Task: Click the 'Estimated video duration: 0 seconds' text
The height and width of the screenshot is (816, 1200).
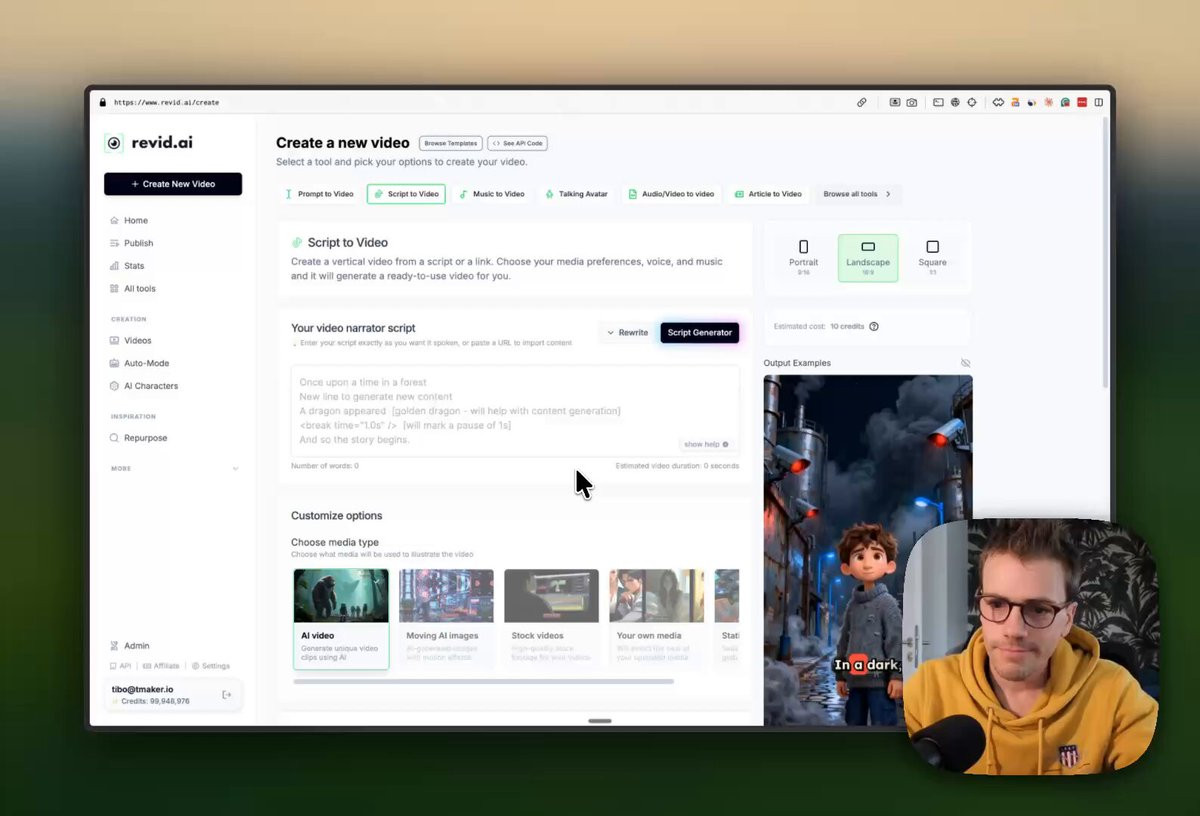Action: tap(677, 466)
